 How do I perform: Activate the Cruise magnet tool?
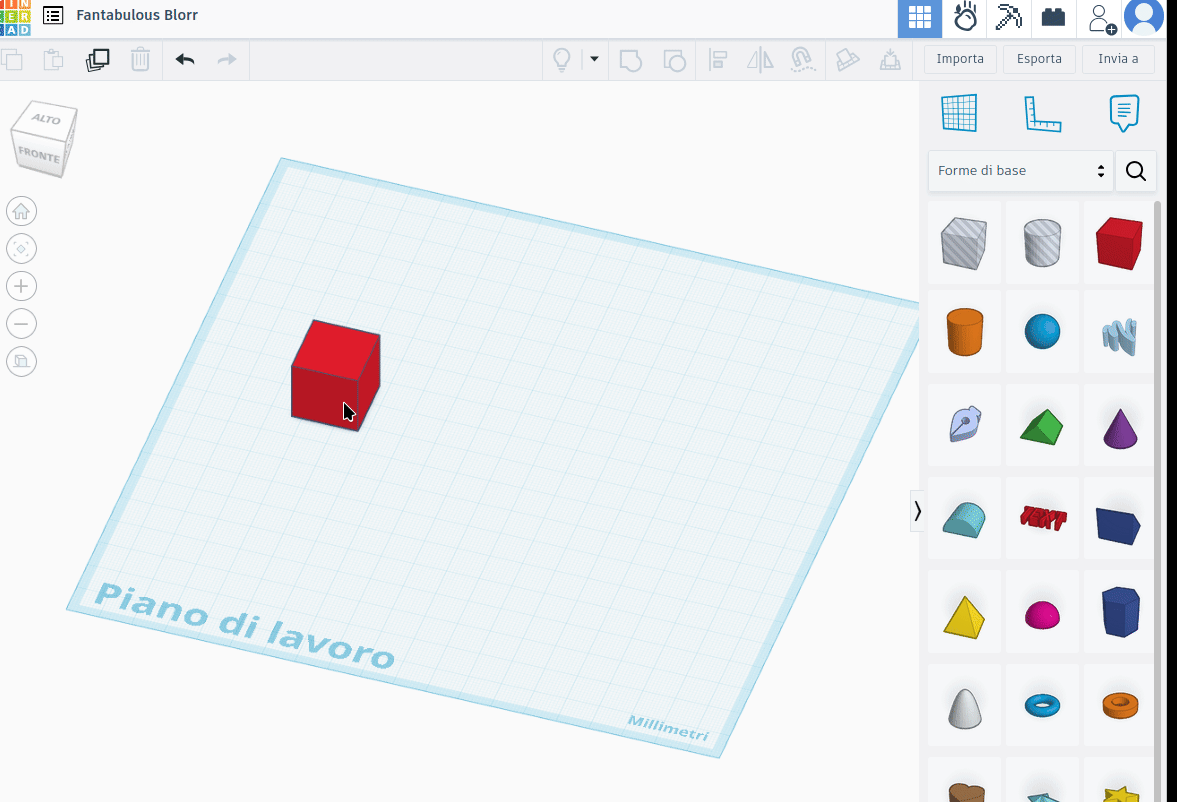pos(802,59)
